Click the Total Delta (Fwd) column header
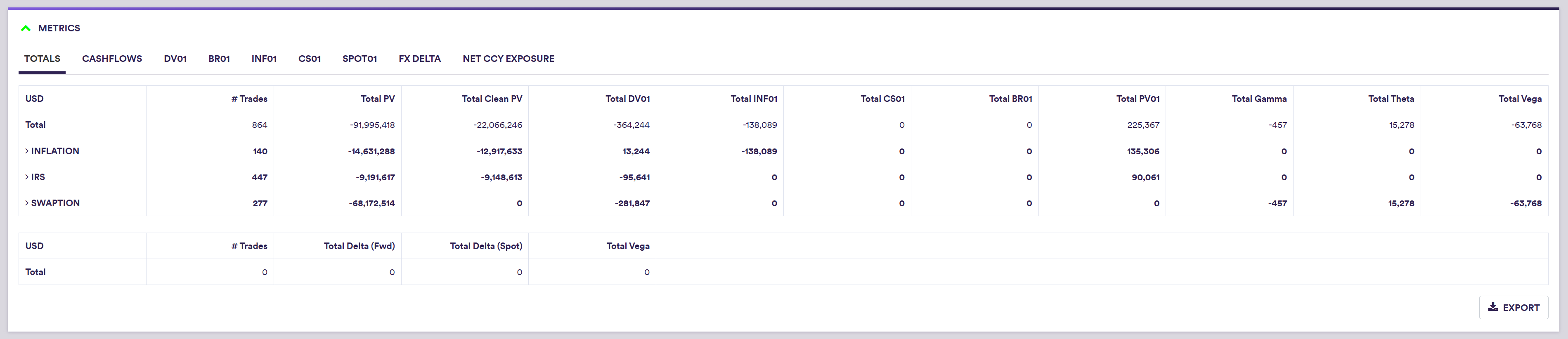This screenshot has height=339, width=1568. [x=359, y=247]
